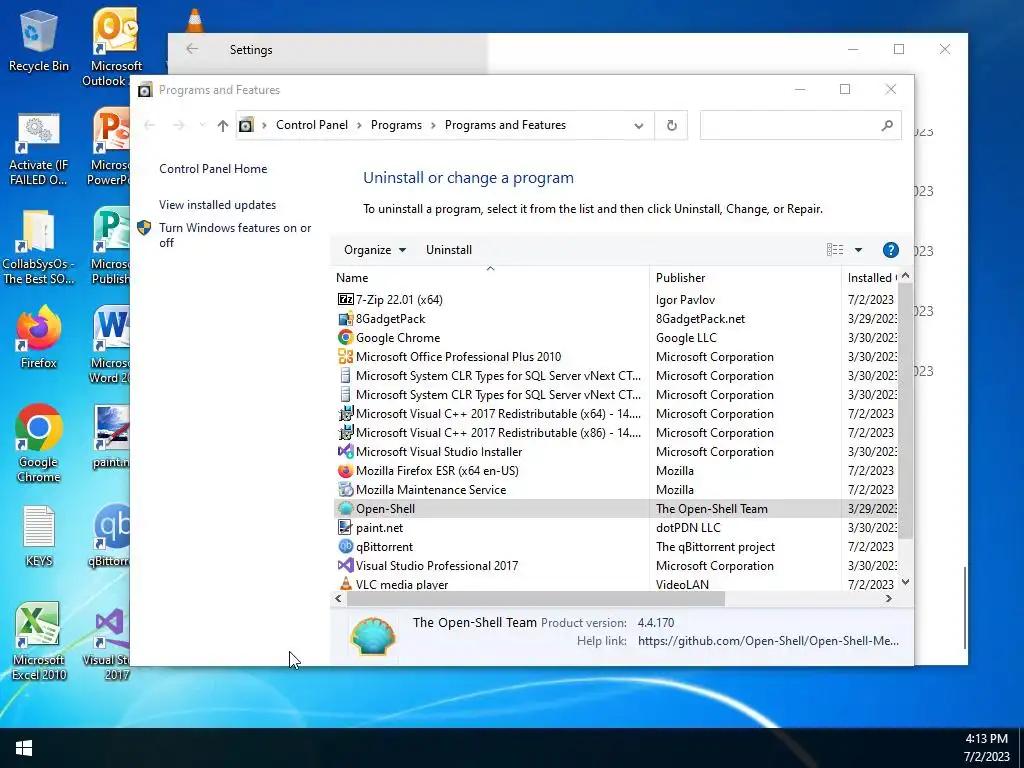Go up one level with up arrow
Viewport: 1024px width, 768px height.
pos(223,125)
